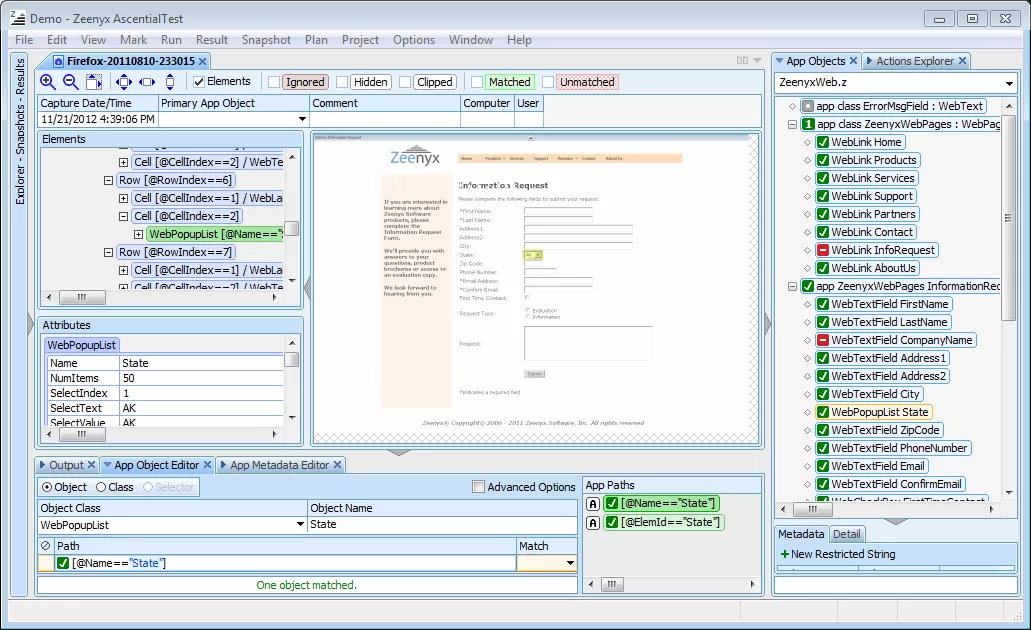Open the Project menu
The width and height of the screenshot is (1031, 630).
360,40
